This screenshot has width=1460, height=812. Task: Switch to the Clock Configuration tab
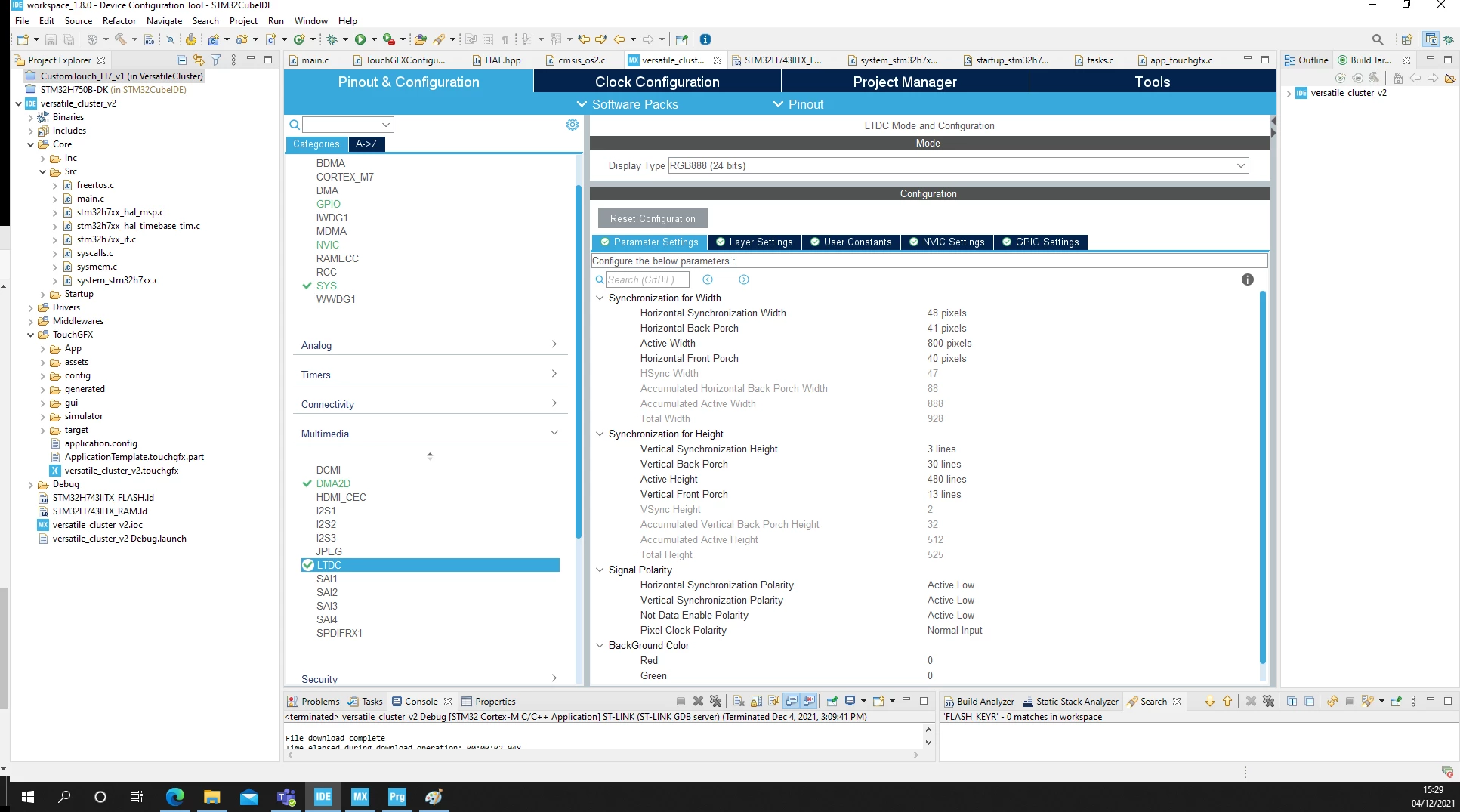(657, 82)
